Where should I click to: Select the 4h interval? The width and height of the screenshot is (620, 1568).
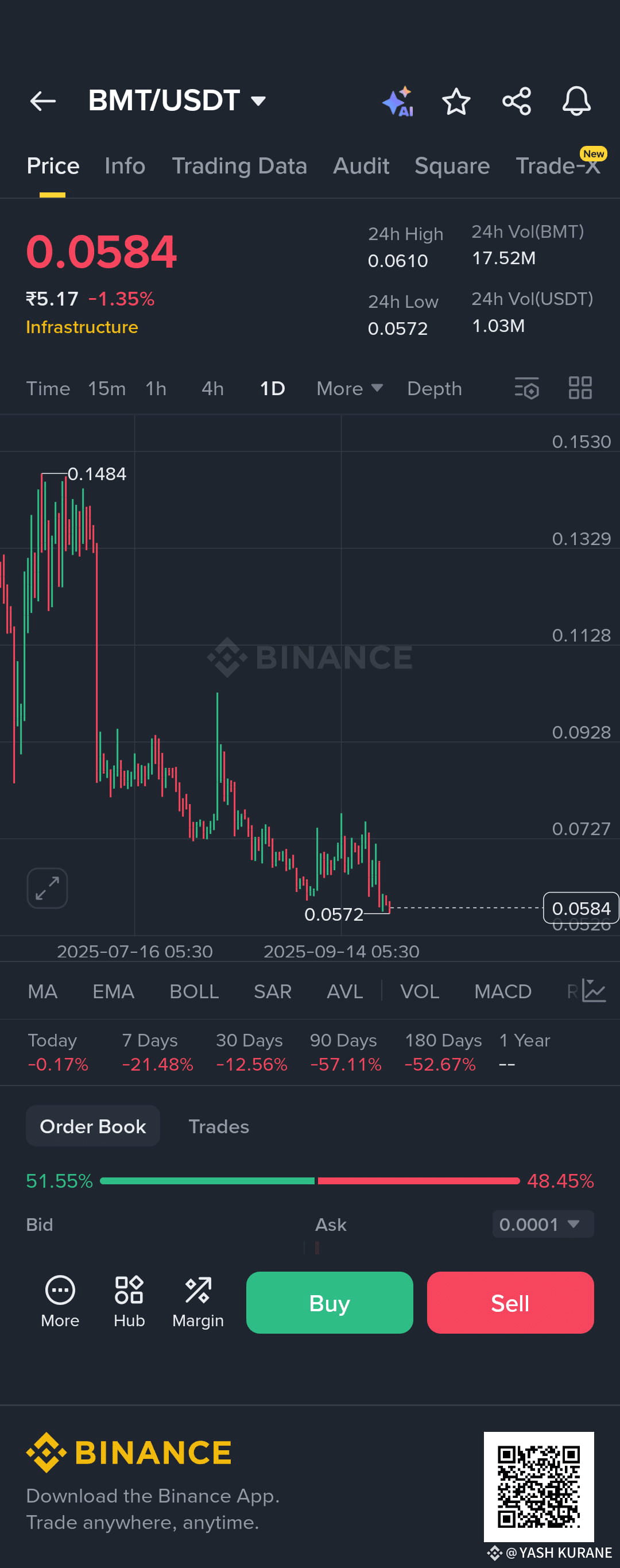pyautogui.click(x=212, y=388)
